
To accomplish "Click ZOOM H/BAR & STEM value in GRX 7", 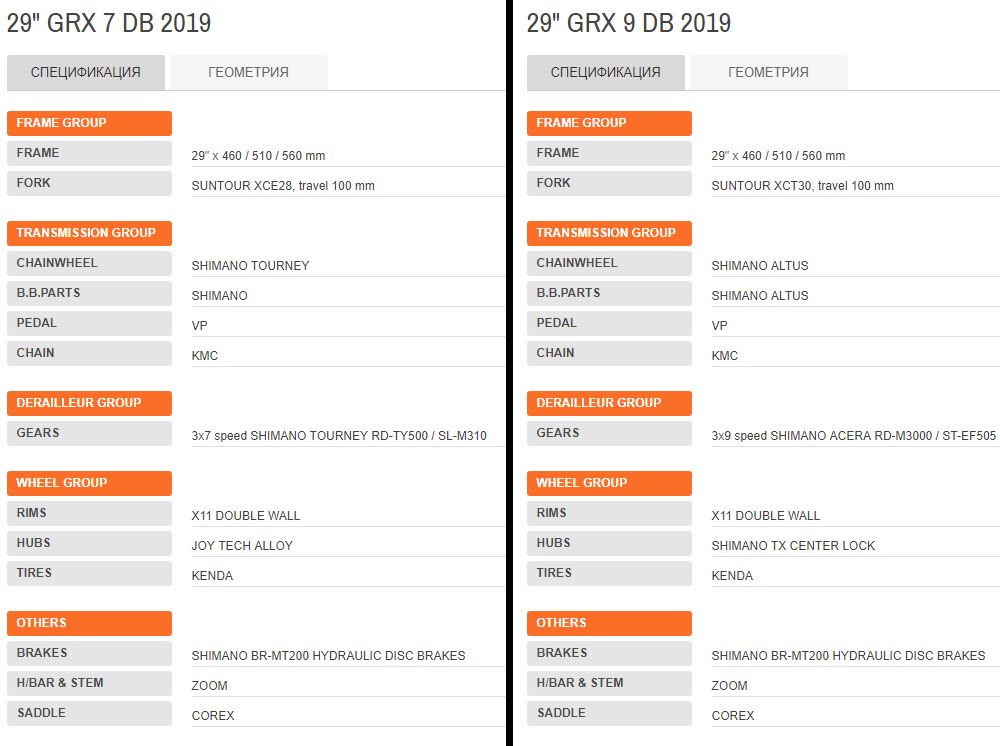I will point(209,685).
